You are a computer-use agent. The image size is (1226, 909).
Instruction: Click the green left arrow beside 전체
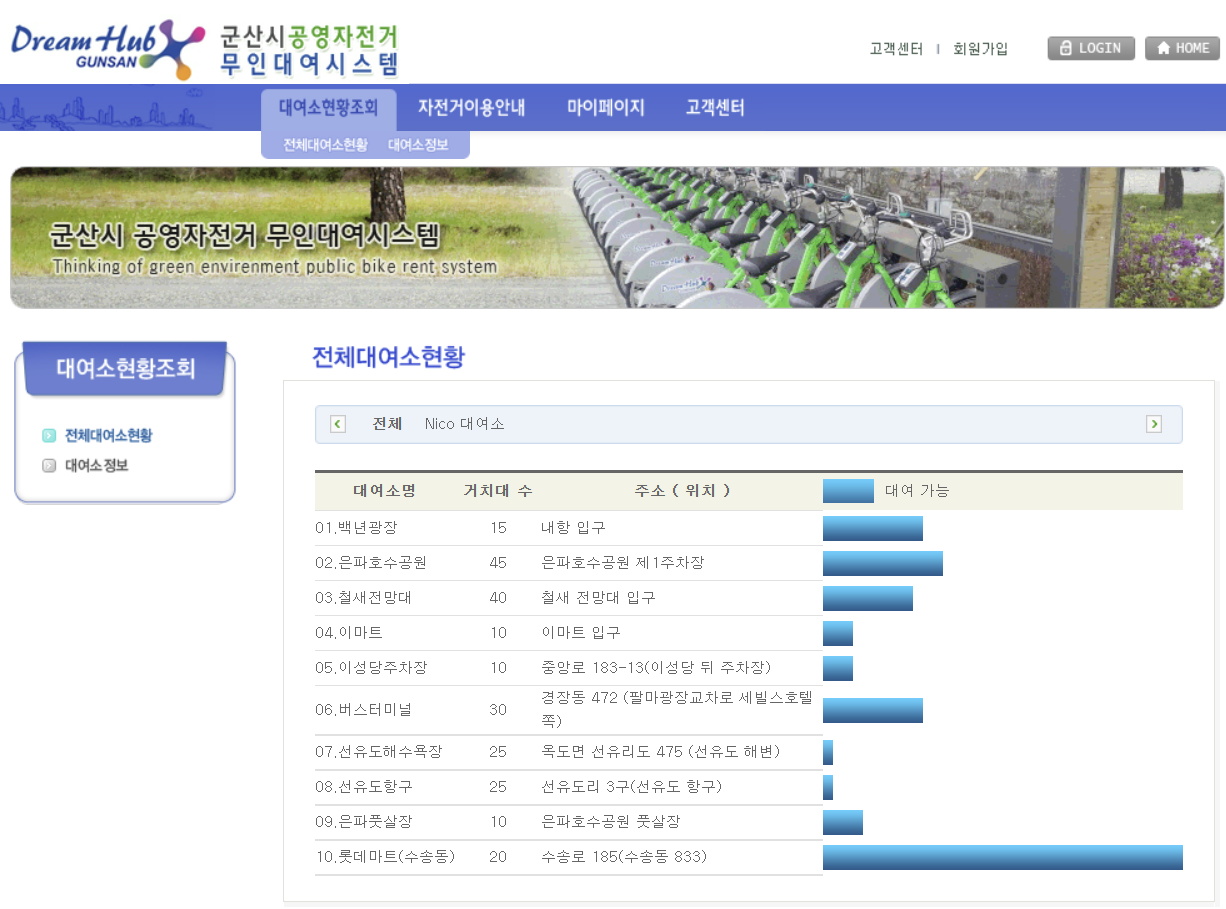[x=337, y=424]
